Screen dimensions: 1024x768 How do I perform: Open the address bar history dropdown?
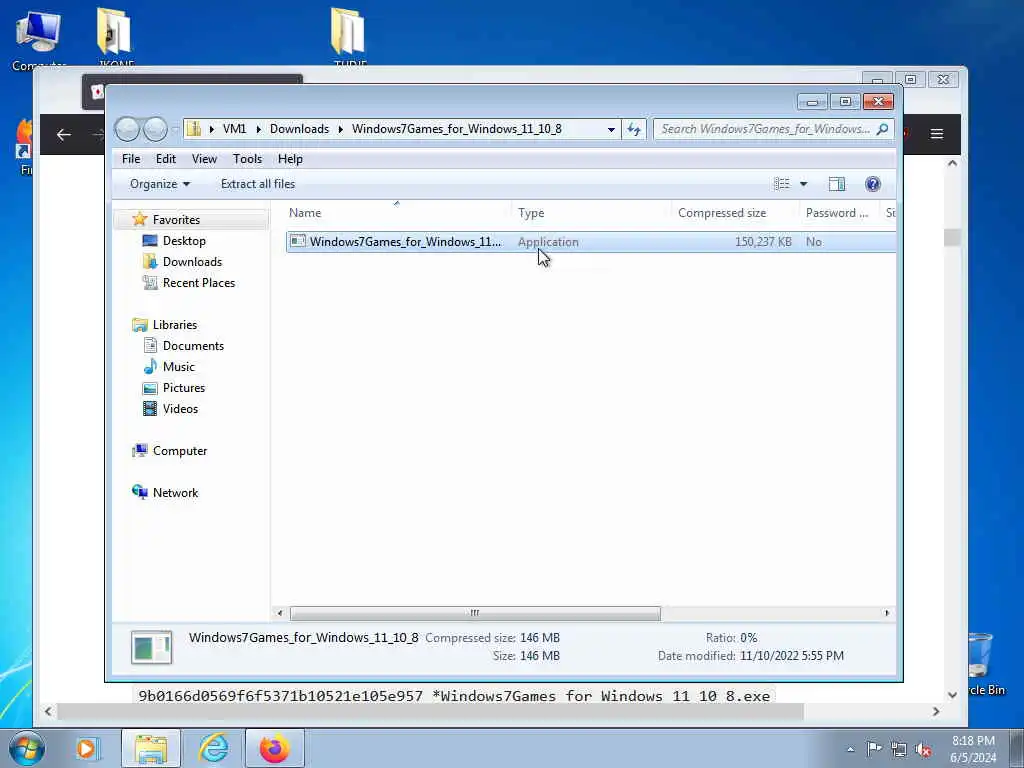tap(611, 129)
